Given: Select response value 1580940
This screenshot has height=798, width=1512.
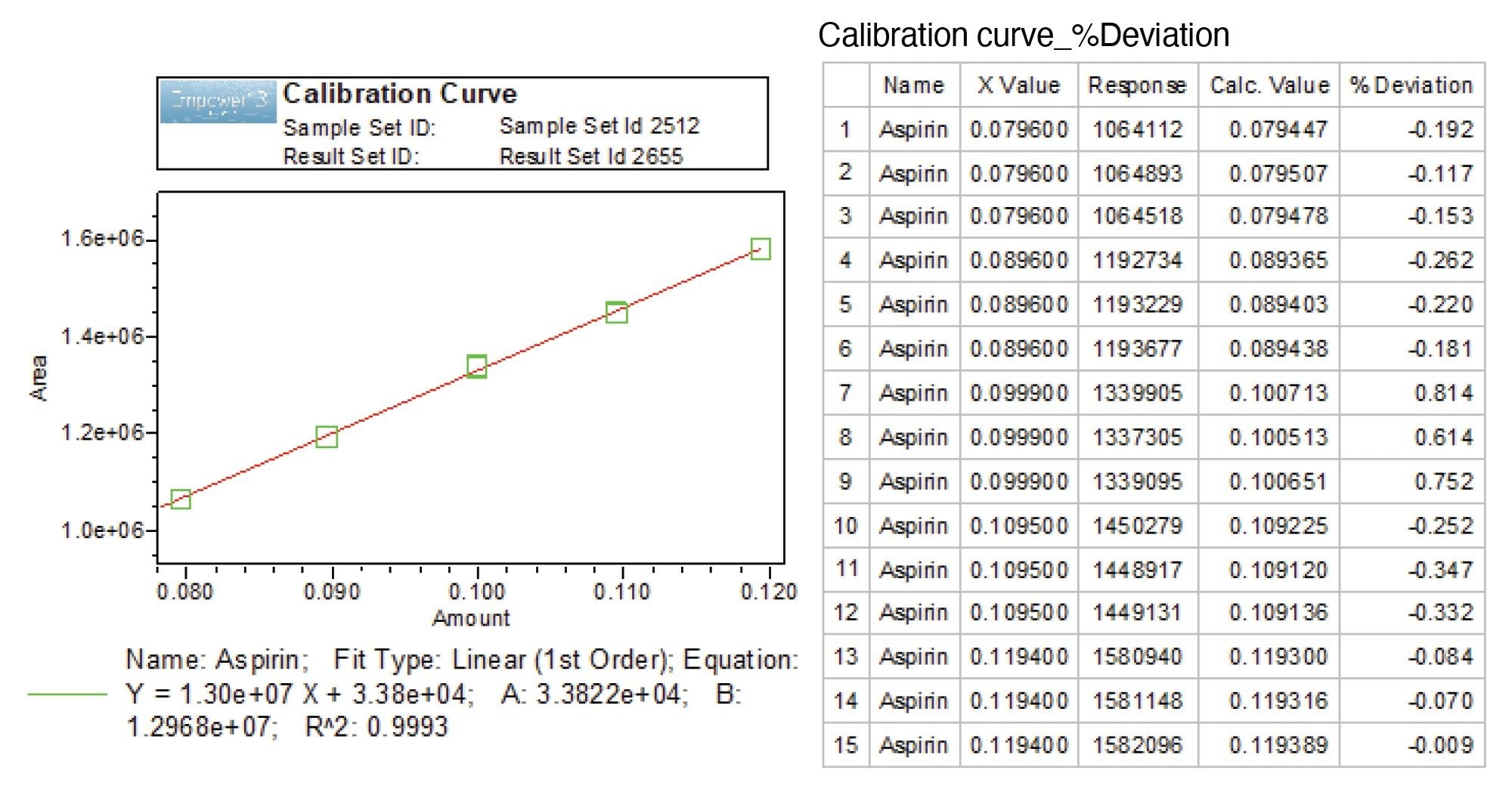Looking at the screenshot, I should tap(1137, 657).
